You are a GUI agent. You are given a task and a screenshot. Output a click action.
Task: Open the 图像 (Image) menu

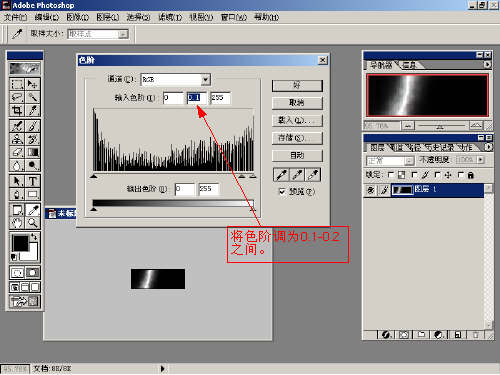(x=77, y=17)
